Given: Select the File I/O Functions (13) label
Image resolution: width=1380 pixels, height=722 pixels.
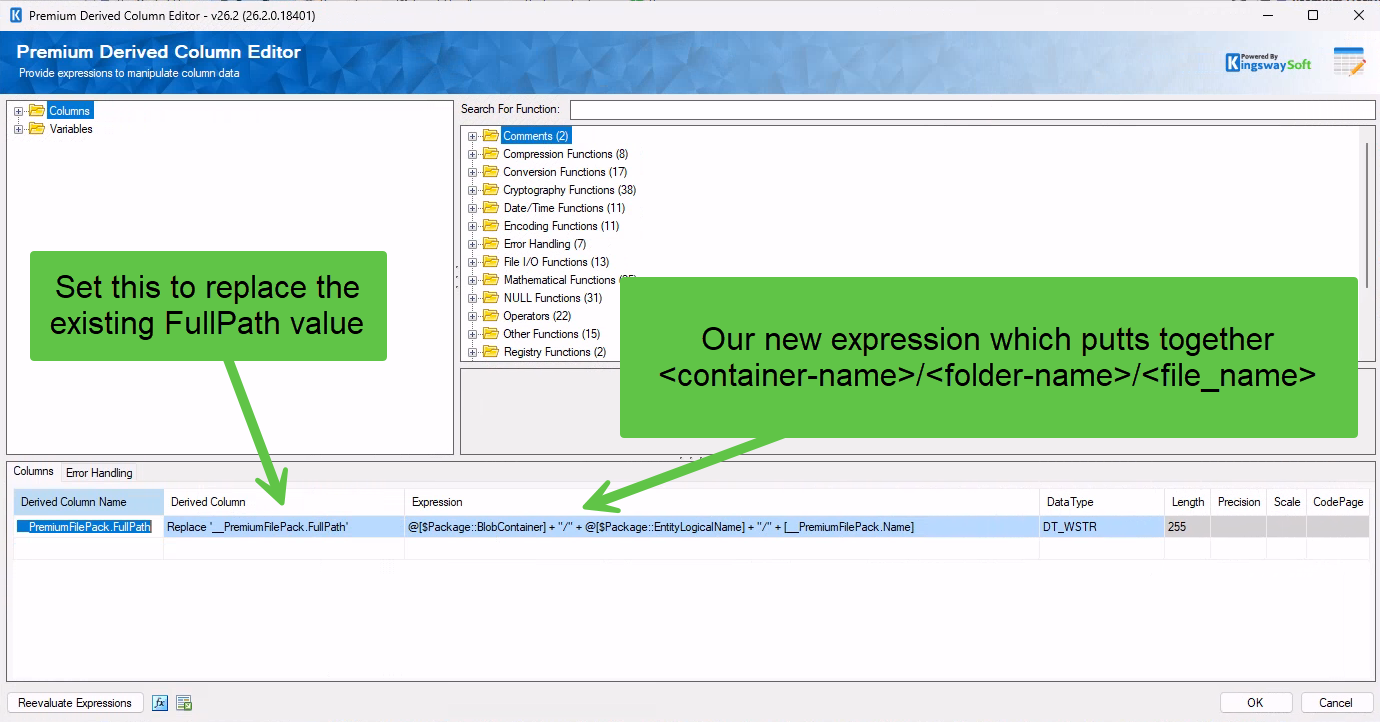Looking at the screenshot, I should pos(556,262).
